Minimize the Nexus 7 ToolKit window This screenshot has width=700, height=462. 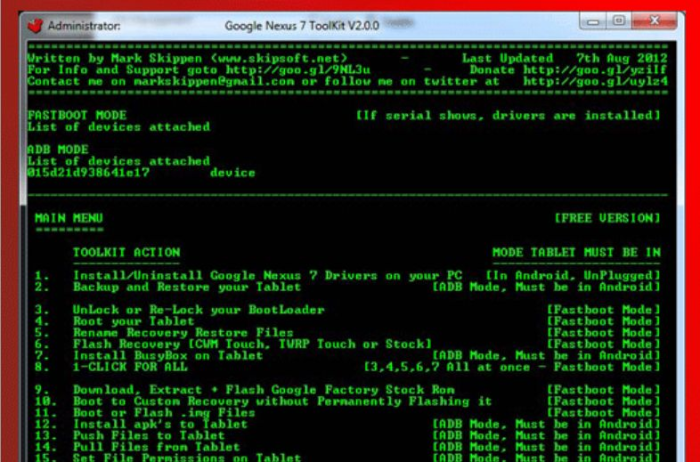(593, 21)
